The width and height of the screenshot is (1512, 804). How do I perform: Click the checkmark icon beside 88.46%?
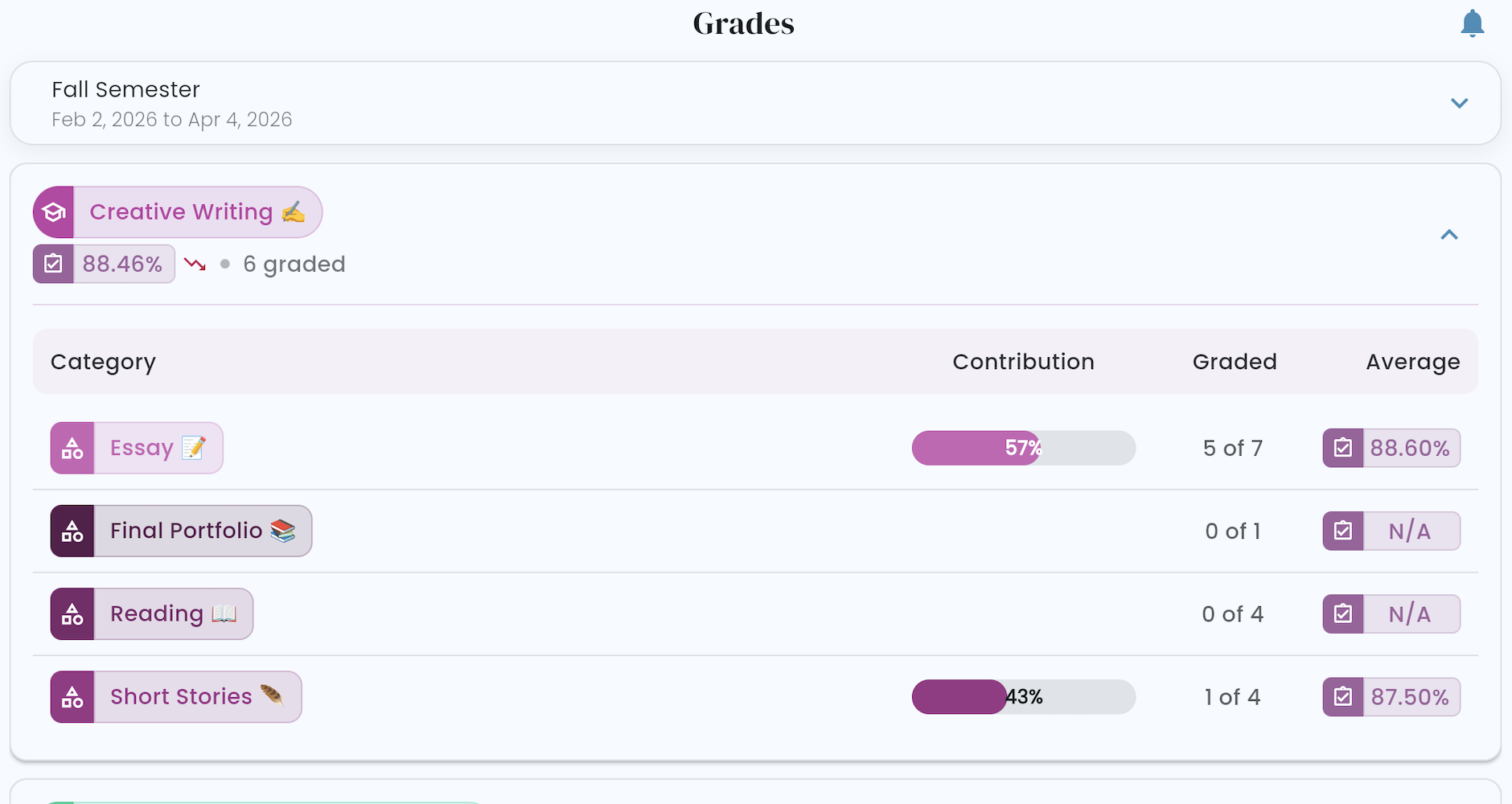(53, 264)
